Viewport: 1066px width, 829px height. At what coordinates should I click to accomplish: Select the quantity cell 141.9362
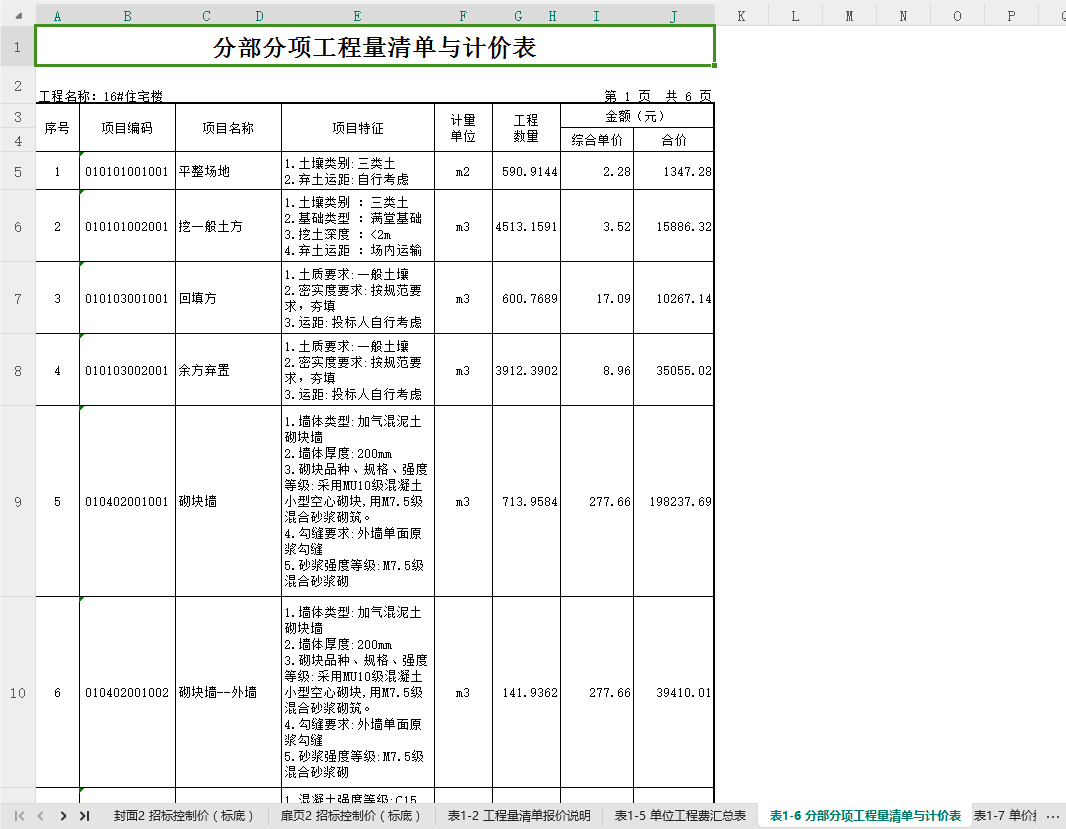pos(526,692)
